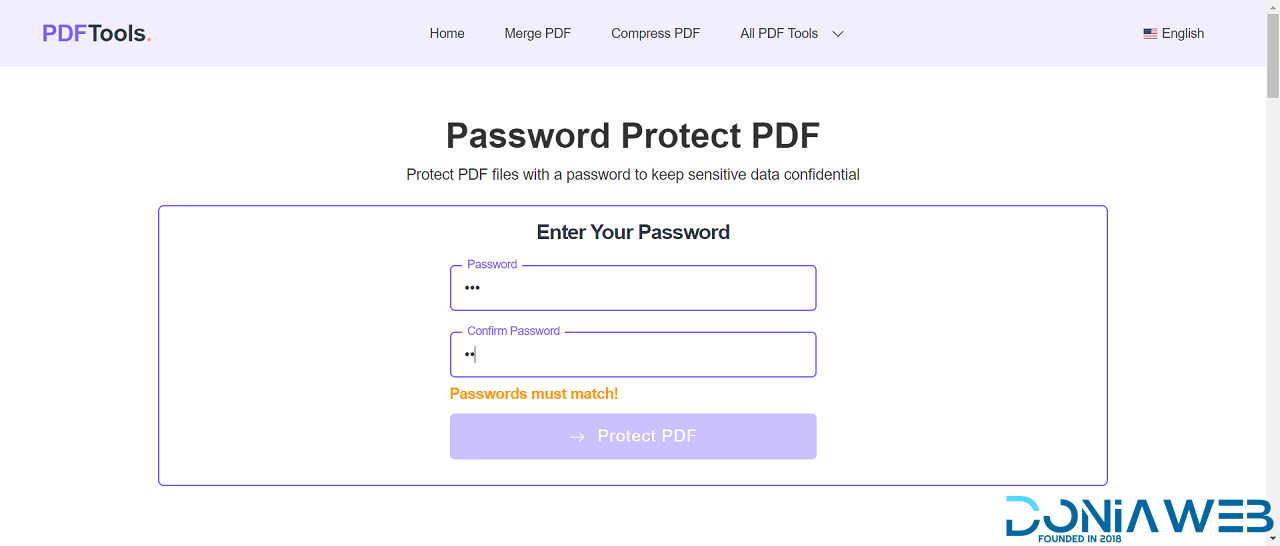The width and height of the screenshot is (1280, 546).
Task: Click the "Enter Your Password" title
Action: pos(633,232)
